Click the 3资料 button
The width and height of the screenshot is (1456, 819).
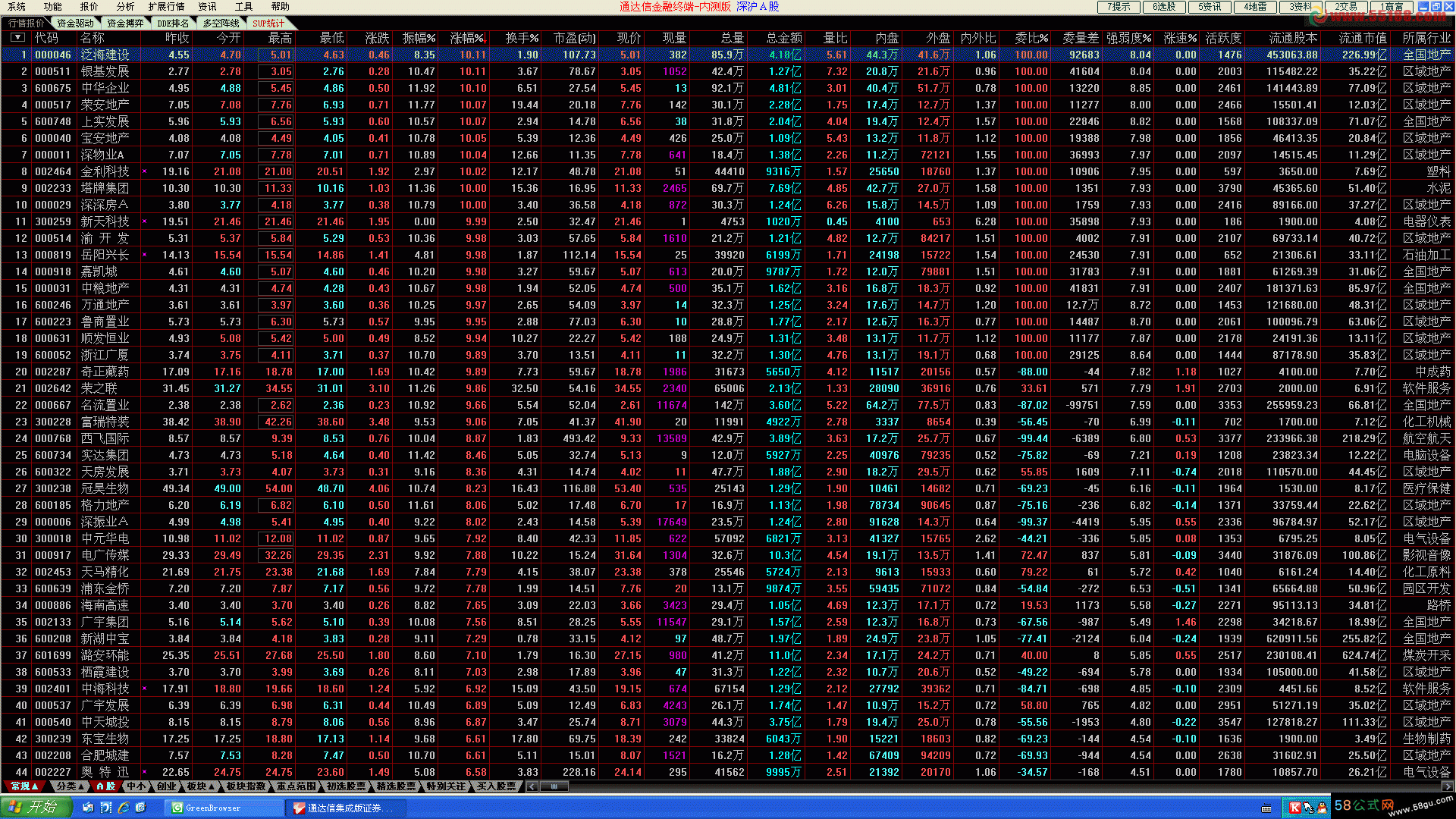pyautogui.click(x=1301, y=7)
